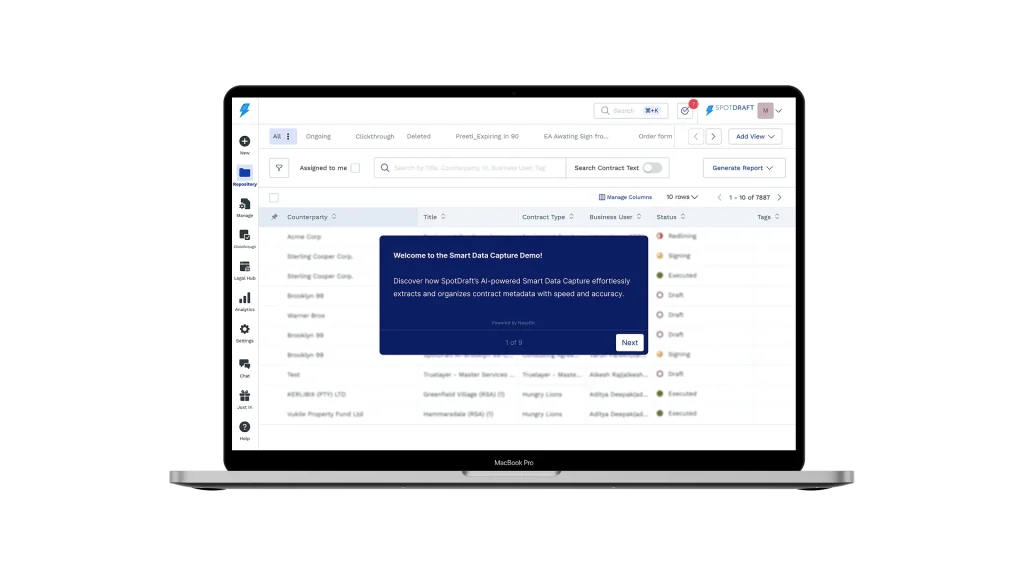Click the Hammarsdale (RSA) title cell
Image resolution: width=1024 pixels, height=576 pixels.
(x=458, y=414)
